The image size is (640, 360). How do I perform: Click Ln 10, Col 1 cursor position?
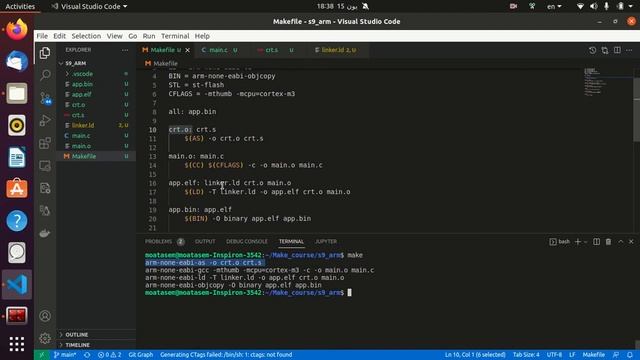(475, 355)
